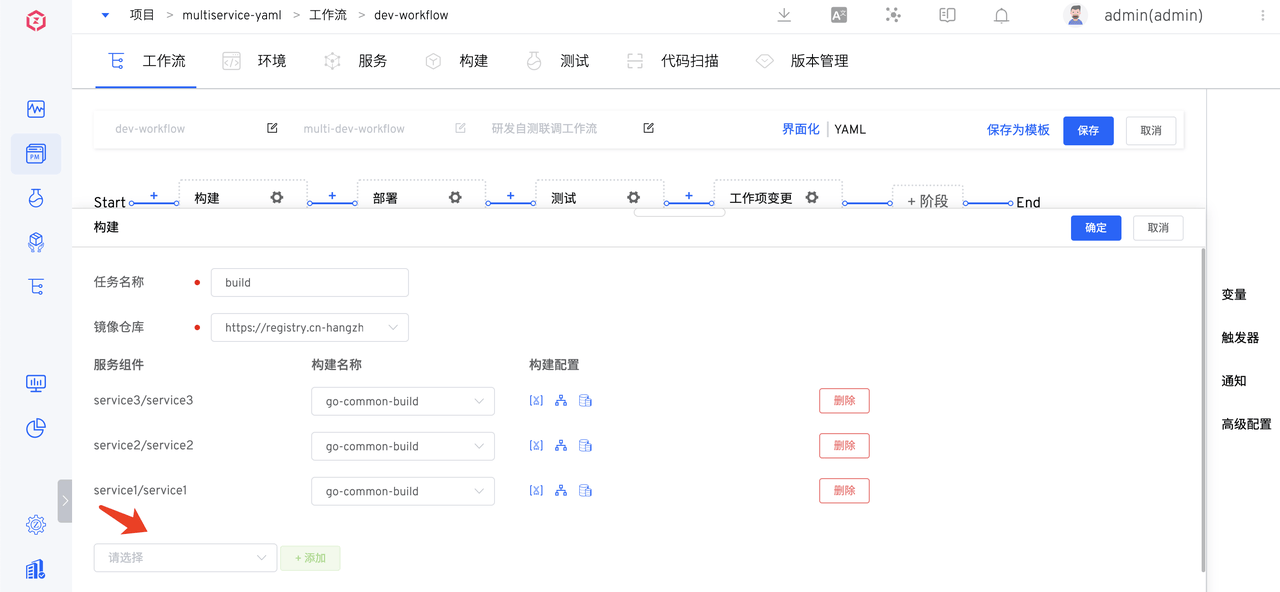Open the settings gear in left sidebar
Viewport: 1280px width, 592px height.
[x=36, y=524]
